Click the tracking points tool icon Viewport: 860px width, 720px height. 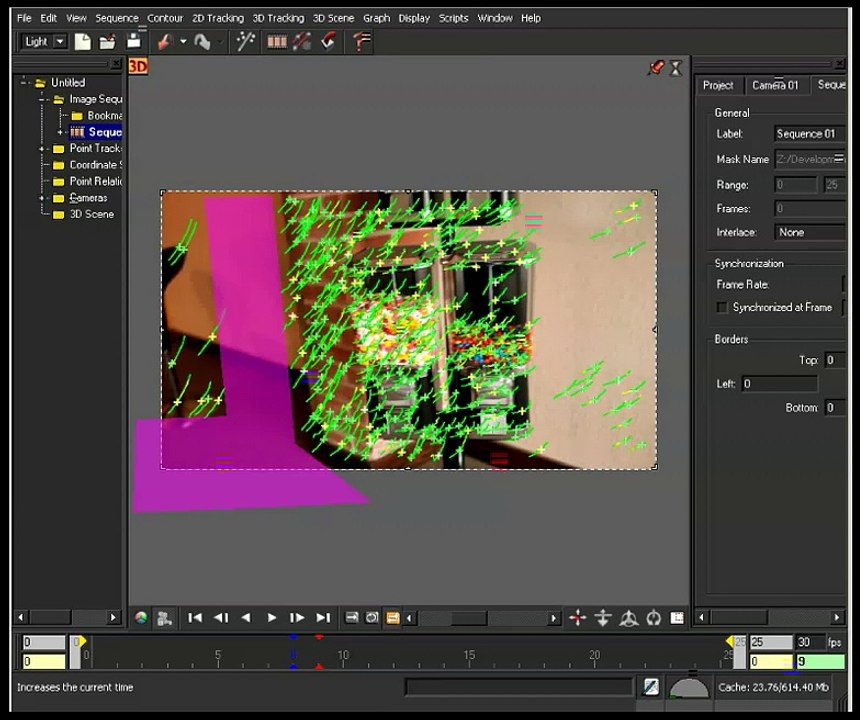302,42
